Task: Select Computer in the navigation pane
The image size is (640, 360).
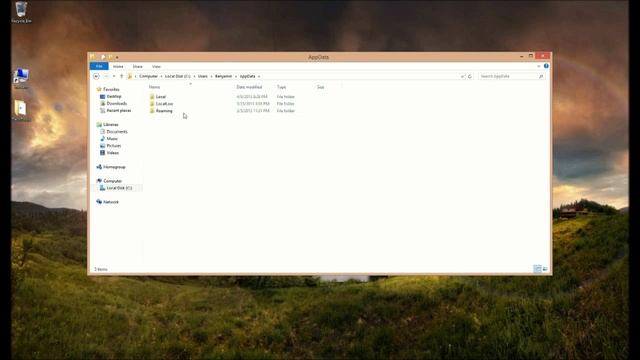Action: click(x=113, y=181)
